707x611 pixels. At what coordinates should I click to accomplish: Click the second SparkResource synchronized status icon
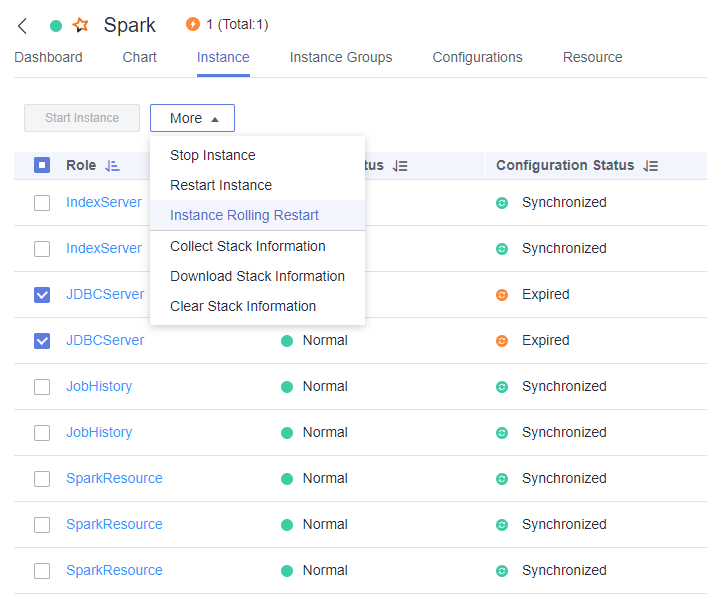point(502,525)
